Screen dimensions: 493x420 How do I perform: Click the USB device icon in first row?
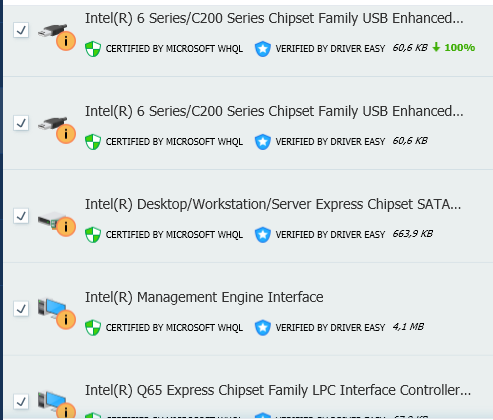[x=56, y=36]
